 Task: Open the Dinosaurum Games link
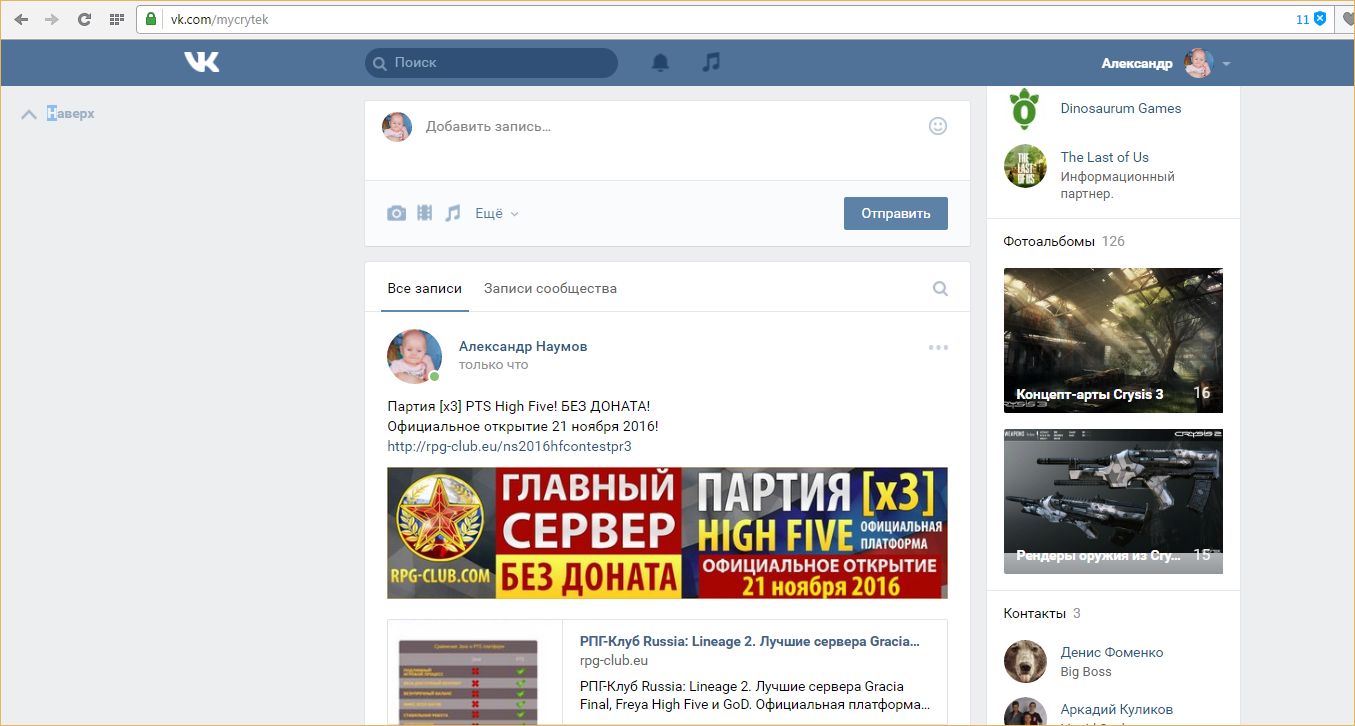coord(1121,108)
